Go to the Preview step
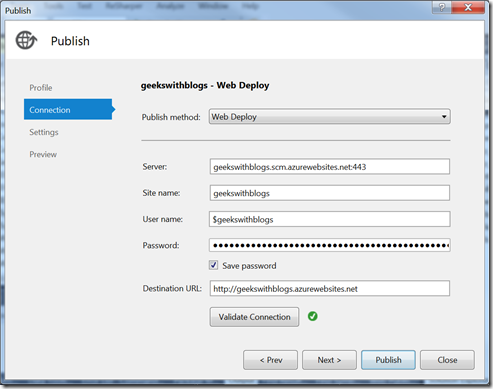493x389 pixels. [43, 154]
